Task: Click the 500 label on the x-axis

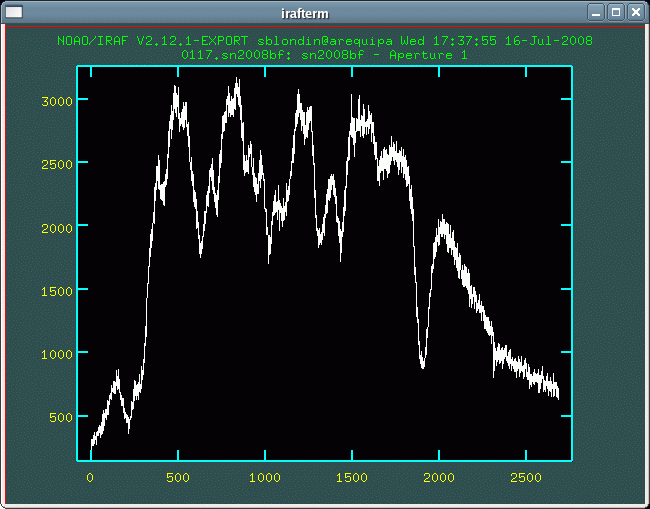Action: tap(177, 477)
